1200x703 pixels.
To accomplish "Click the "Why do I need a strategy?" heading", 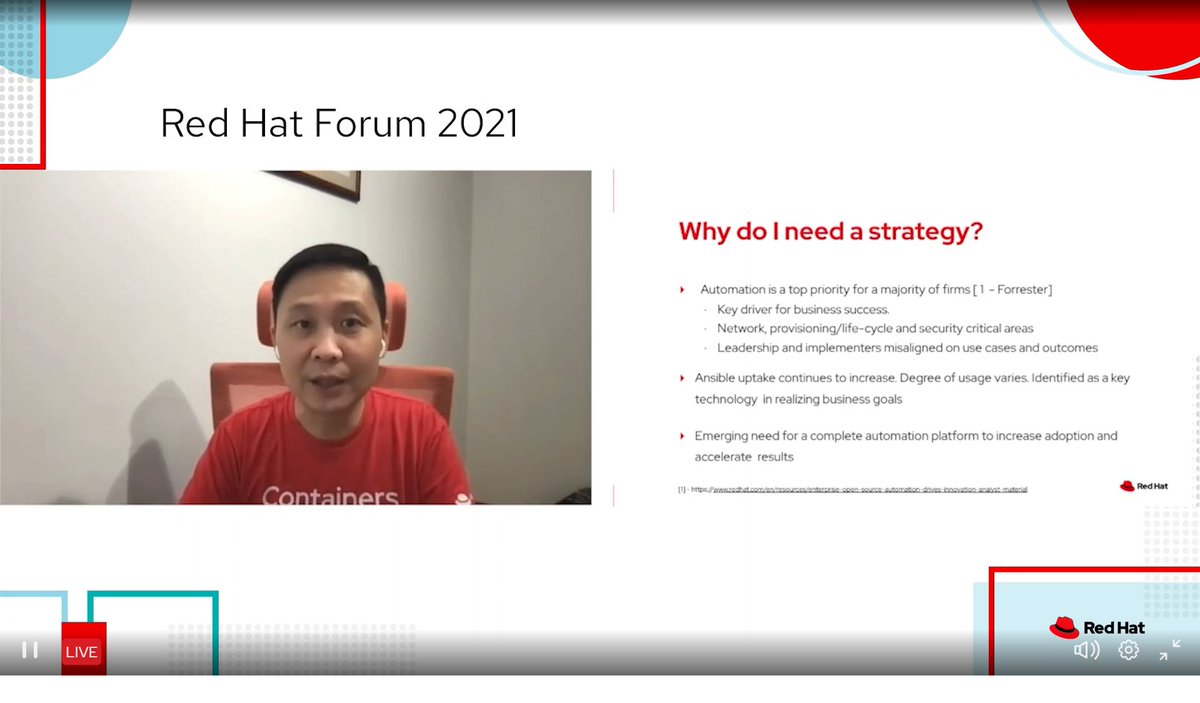I will (x=831, y=231).
